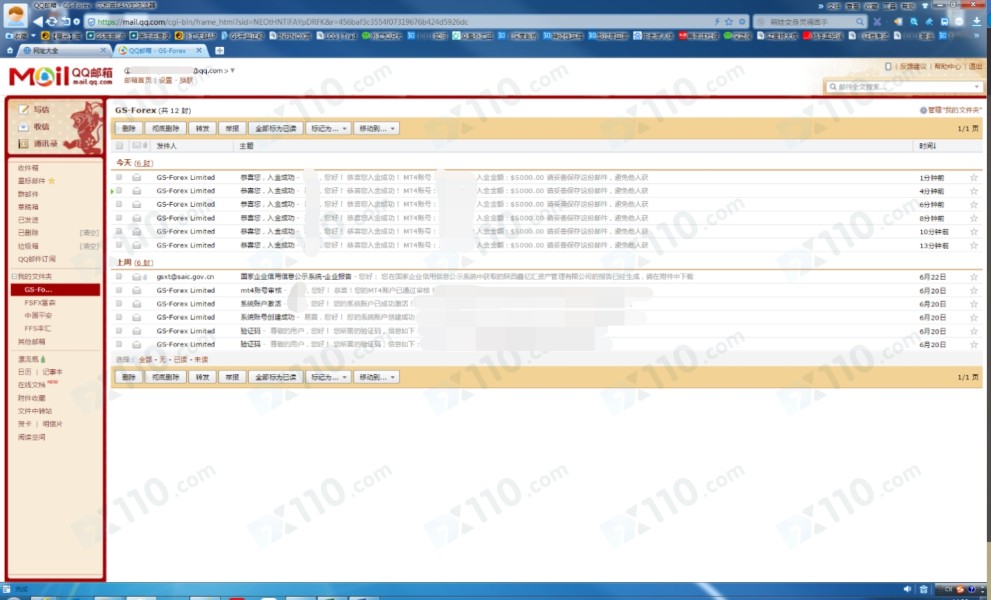Image resolution: width=991 pixels, height=600 pixels.
Task: Close the 网址大全 browser tab
Action: (x=104, y=51)
